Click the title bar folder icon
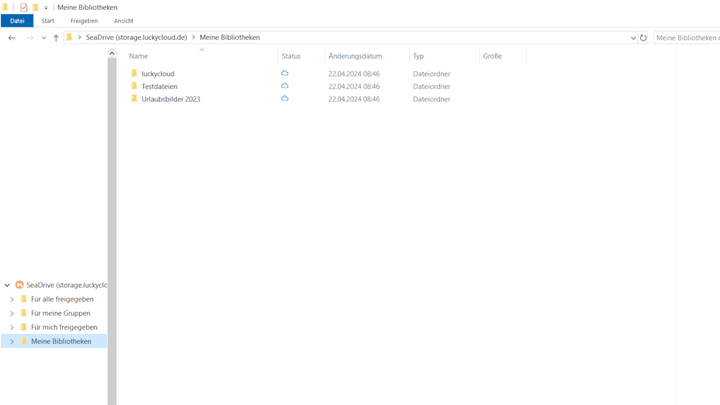 [5, 7]
